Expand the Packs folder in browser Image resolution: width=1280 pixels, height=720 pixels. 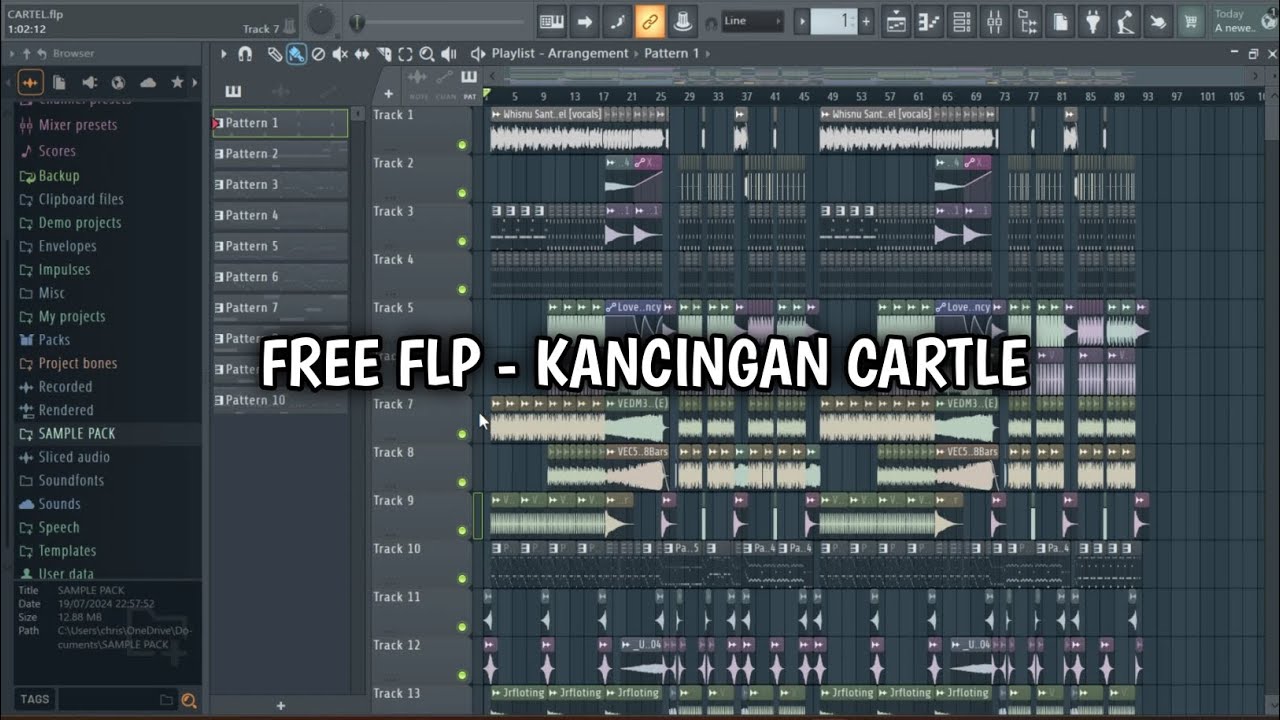pos(54,340)
